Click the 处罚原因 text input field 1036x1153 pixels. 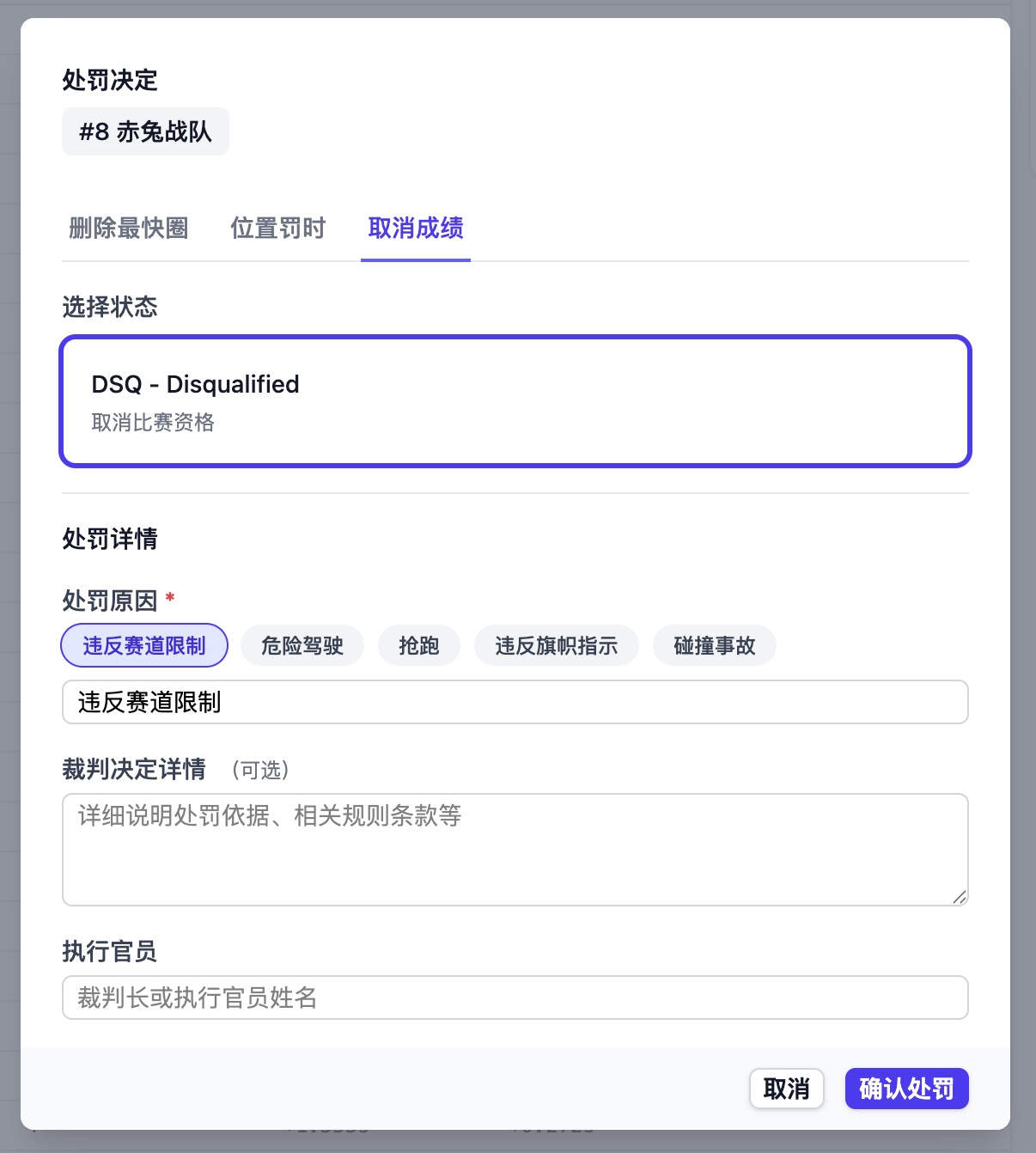click(515, 702)
